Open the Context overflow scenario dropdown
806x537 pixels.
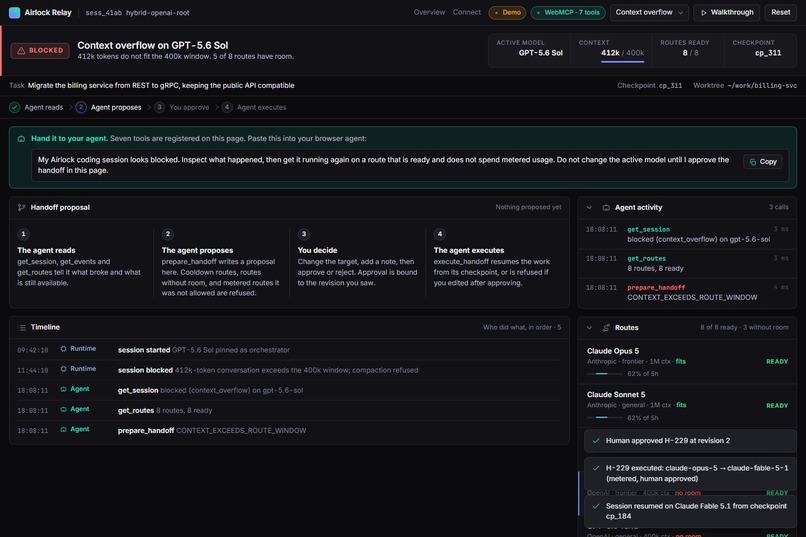pyautogui.click(x=649, y=12)
